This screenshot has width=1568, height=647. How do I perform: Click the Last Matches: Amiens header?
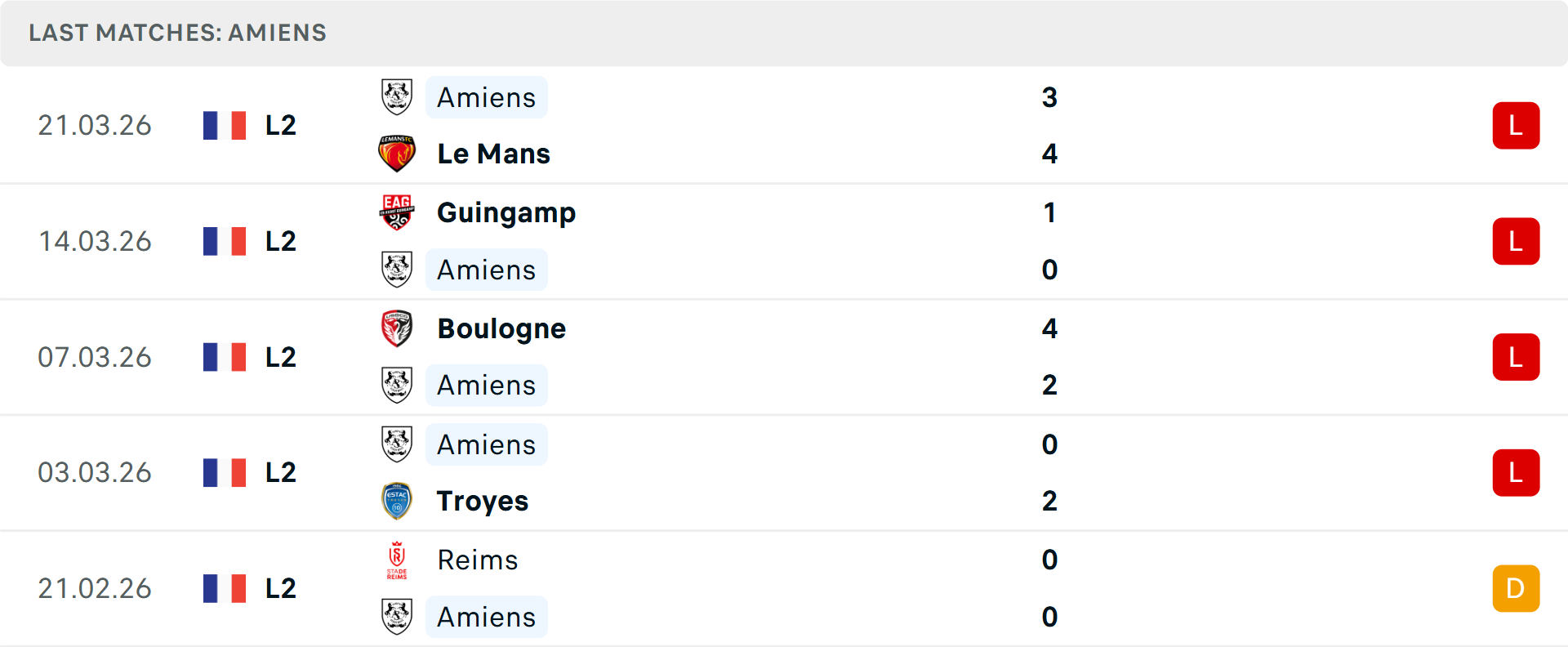(x=177, y=33)
